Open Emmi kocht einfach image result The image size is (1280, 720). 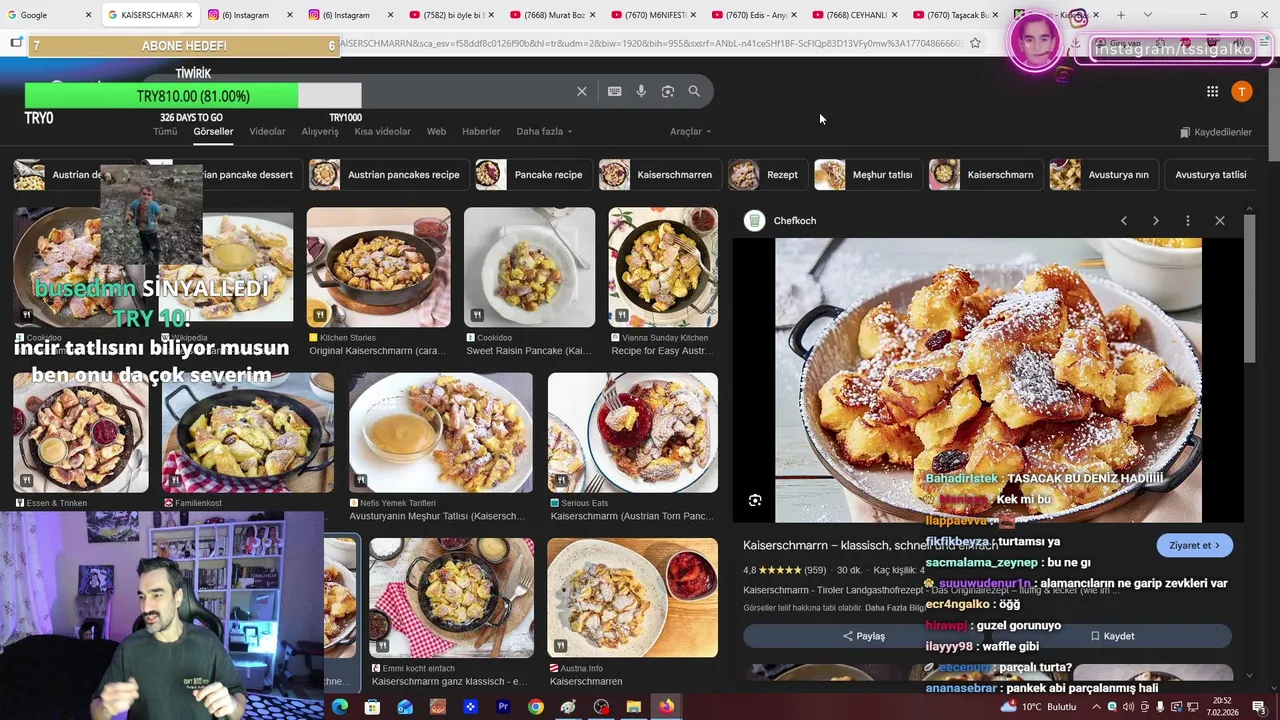tap(451, 597)
